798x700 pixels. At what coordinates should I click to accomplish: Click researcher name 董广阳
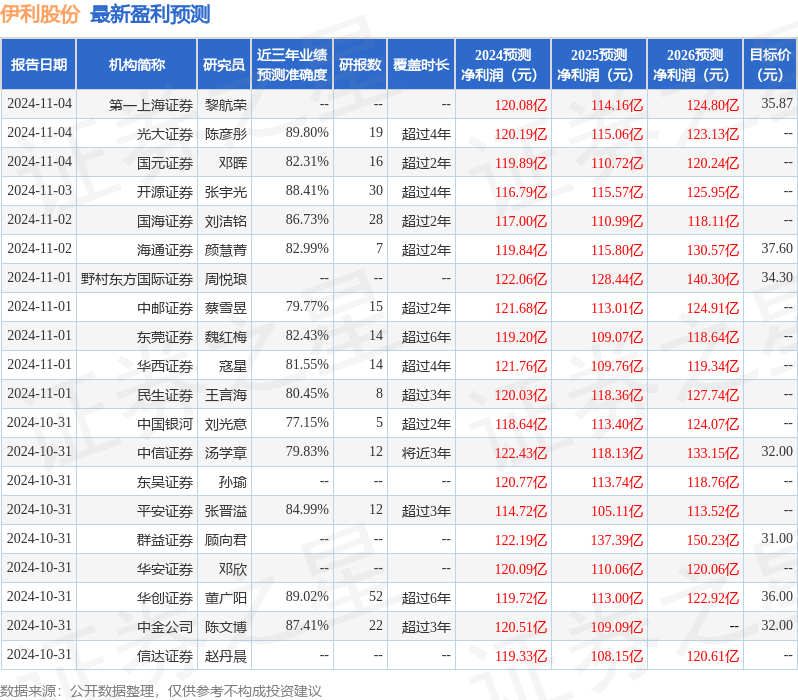(226, 599)
